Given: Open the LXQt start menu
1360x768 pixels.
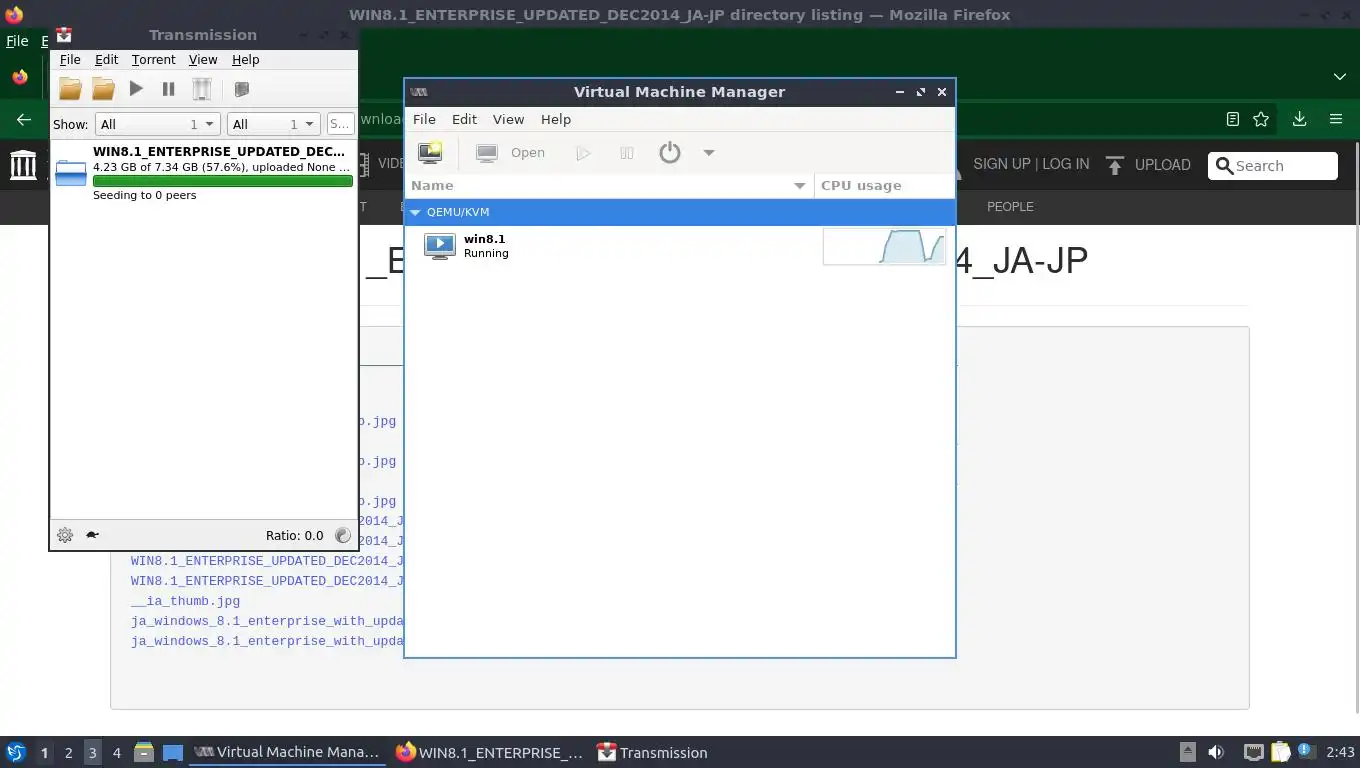Looking at the screenshot, I should click(16, 752).
